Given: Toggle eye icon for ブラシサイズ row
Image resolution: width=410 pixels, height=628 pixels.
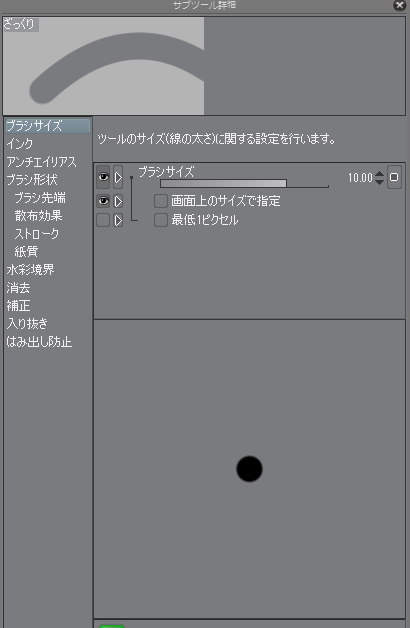Looking at the screenshot, I should 103,177.
